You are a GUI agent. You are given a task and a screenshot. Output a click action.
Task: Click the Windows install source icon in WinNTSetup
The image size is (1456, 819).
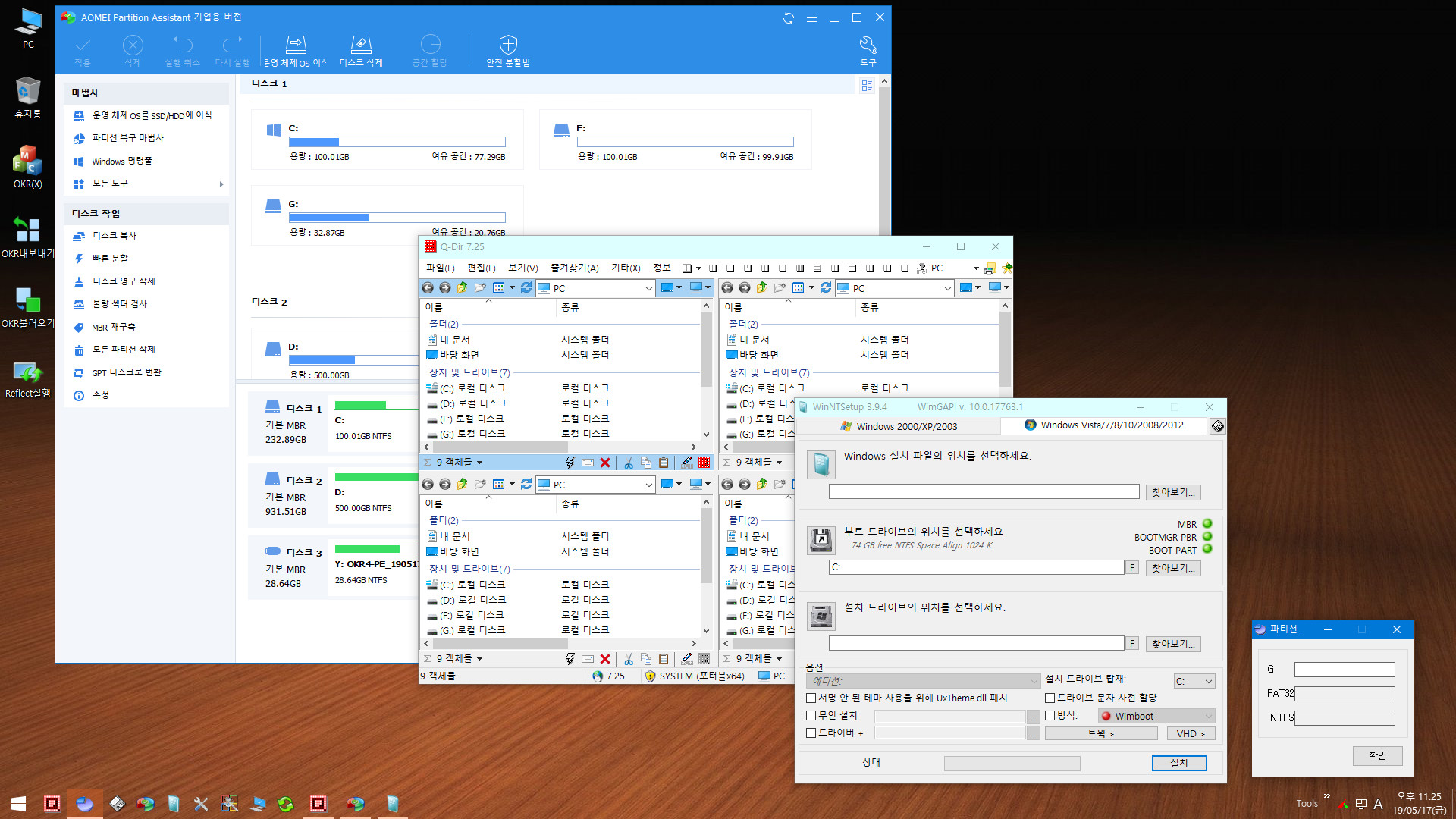[821, 464]
